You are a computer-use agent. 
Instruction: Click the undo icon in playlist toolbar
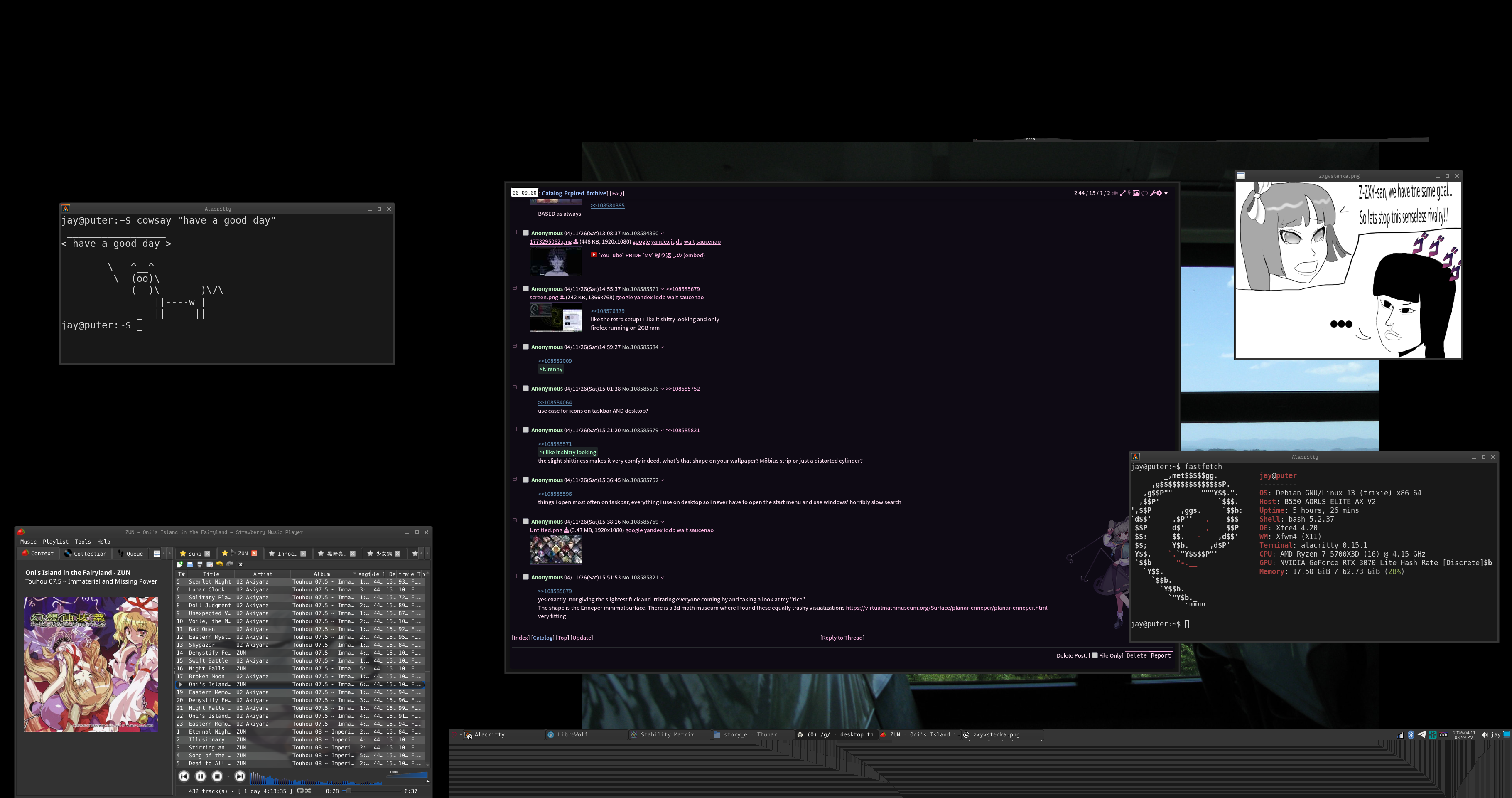click(x=219, y=564)
